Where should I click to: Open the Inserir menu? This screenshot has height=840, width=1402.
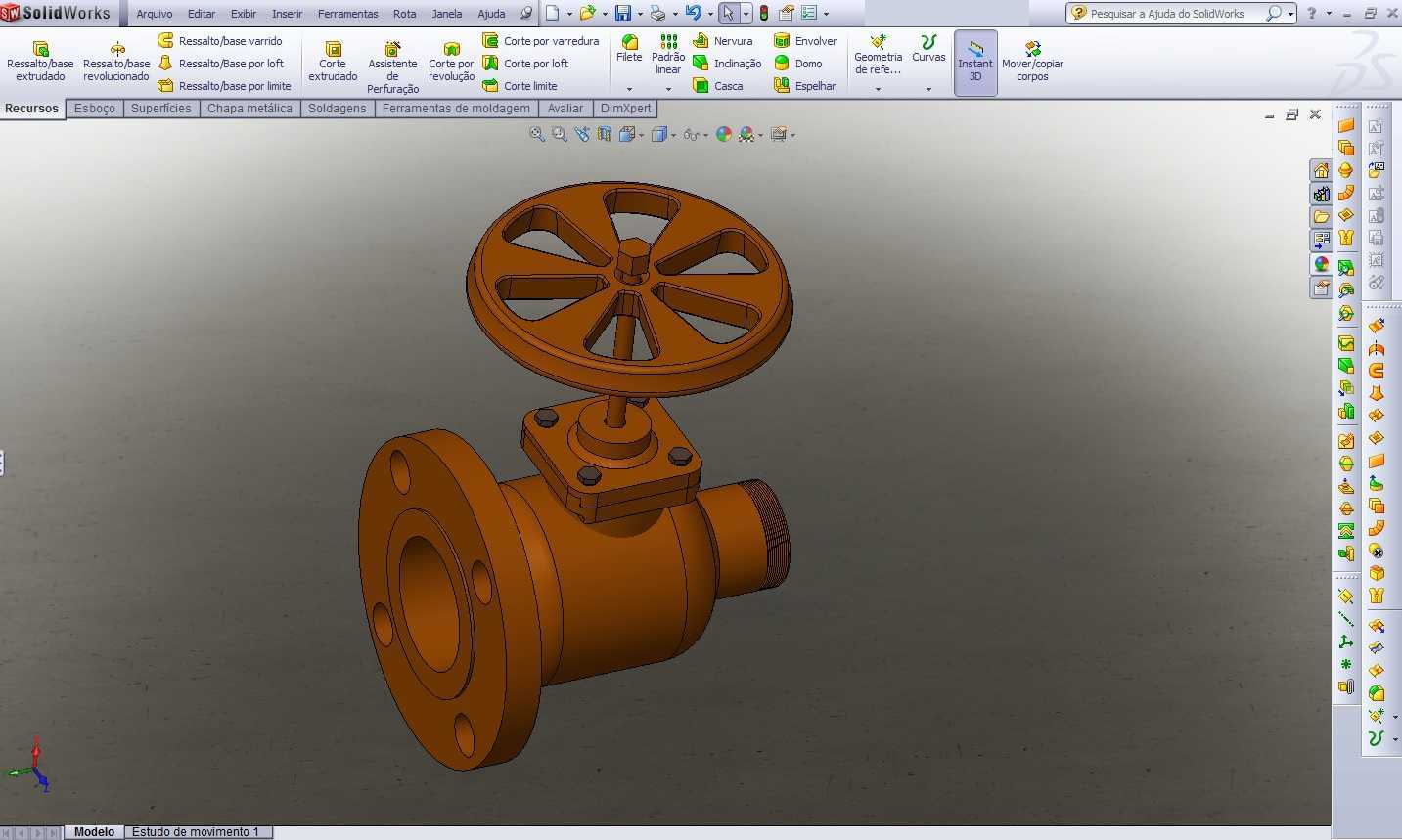(287, 14)
